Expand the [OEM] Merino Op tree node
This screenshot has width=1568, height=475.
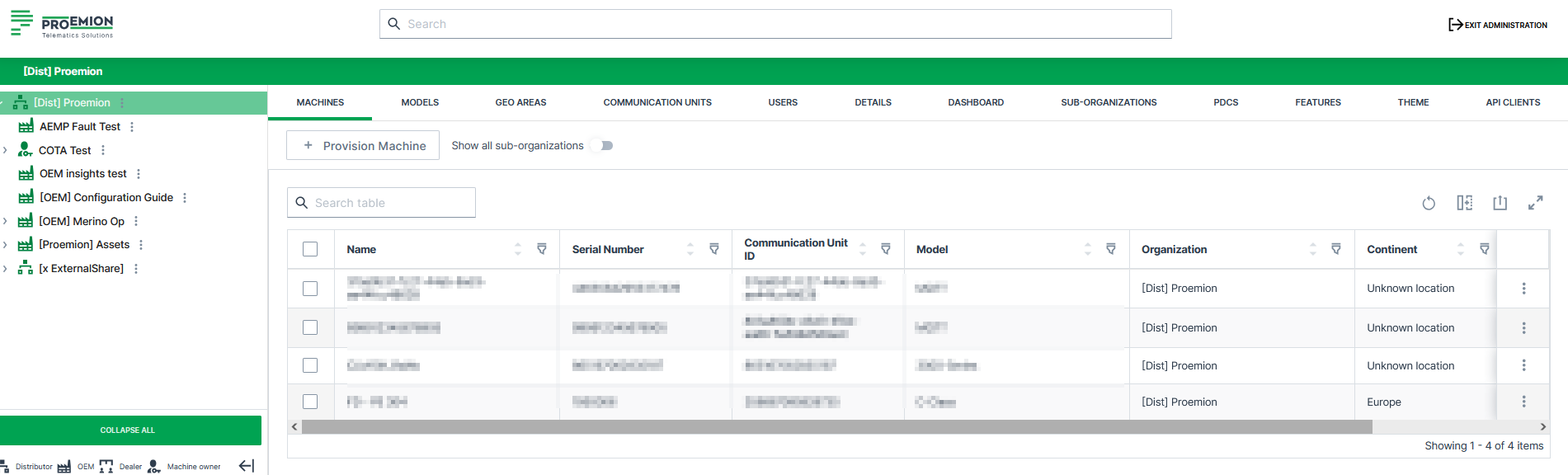(6, 221)
